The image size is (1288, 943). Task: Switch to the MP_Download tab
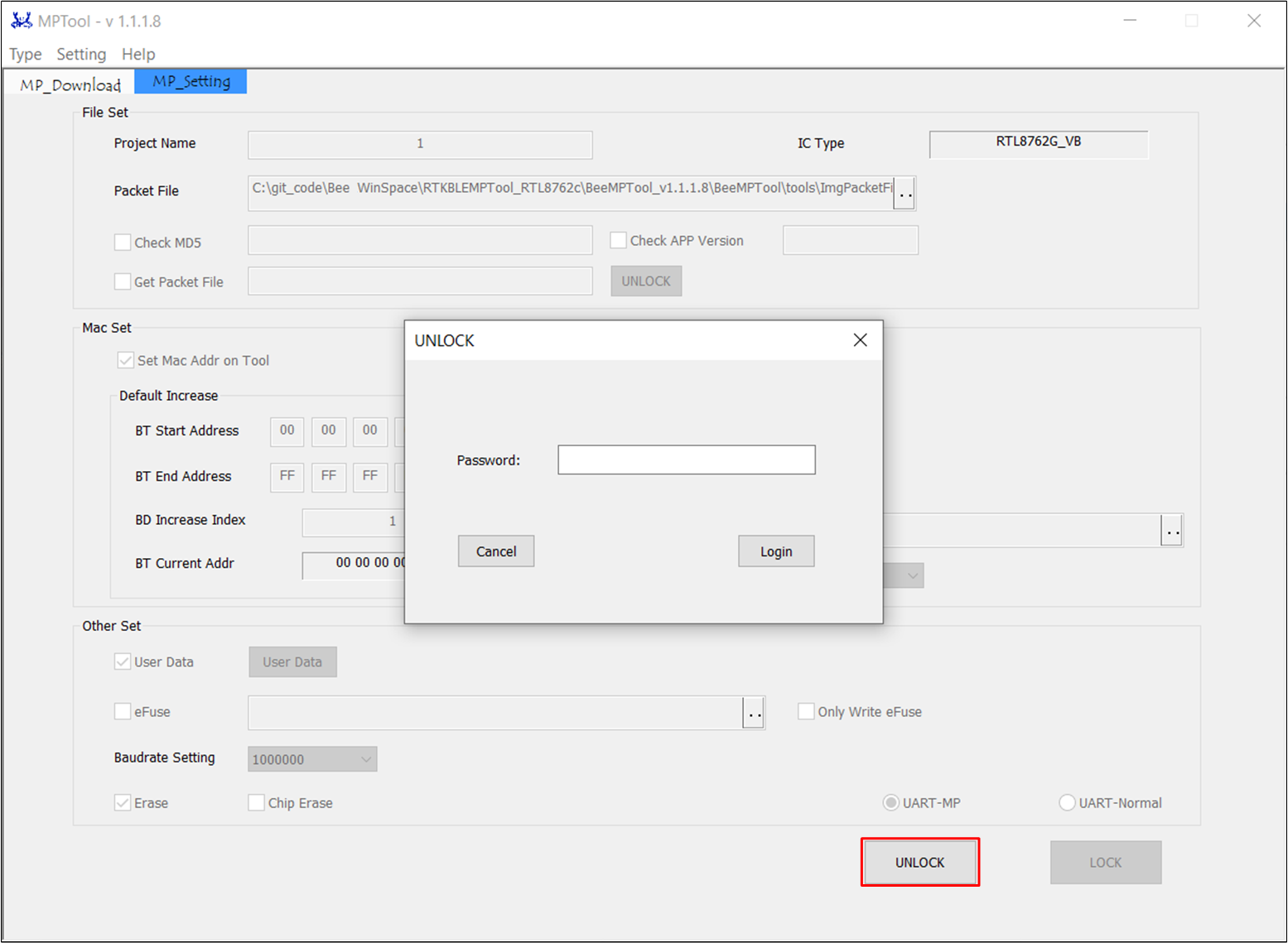coord(70,84)
